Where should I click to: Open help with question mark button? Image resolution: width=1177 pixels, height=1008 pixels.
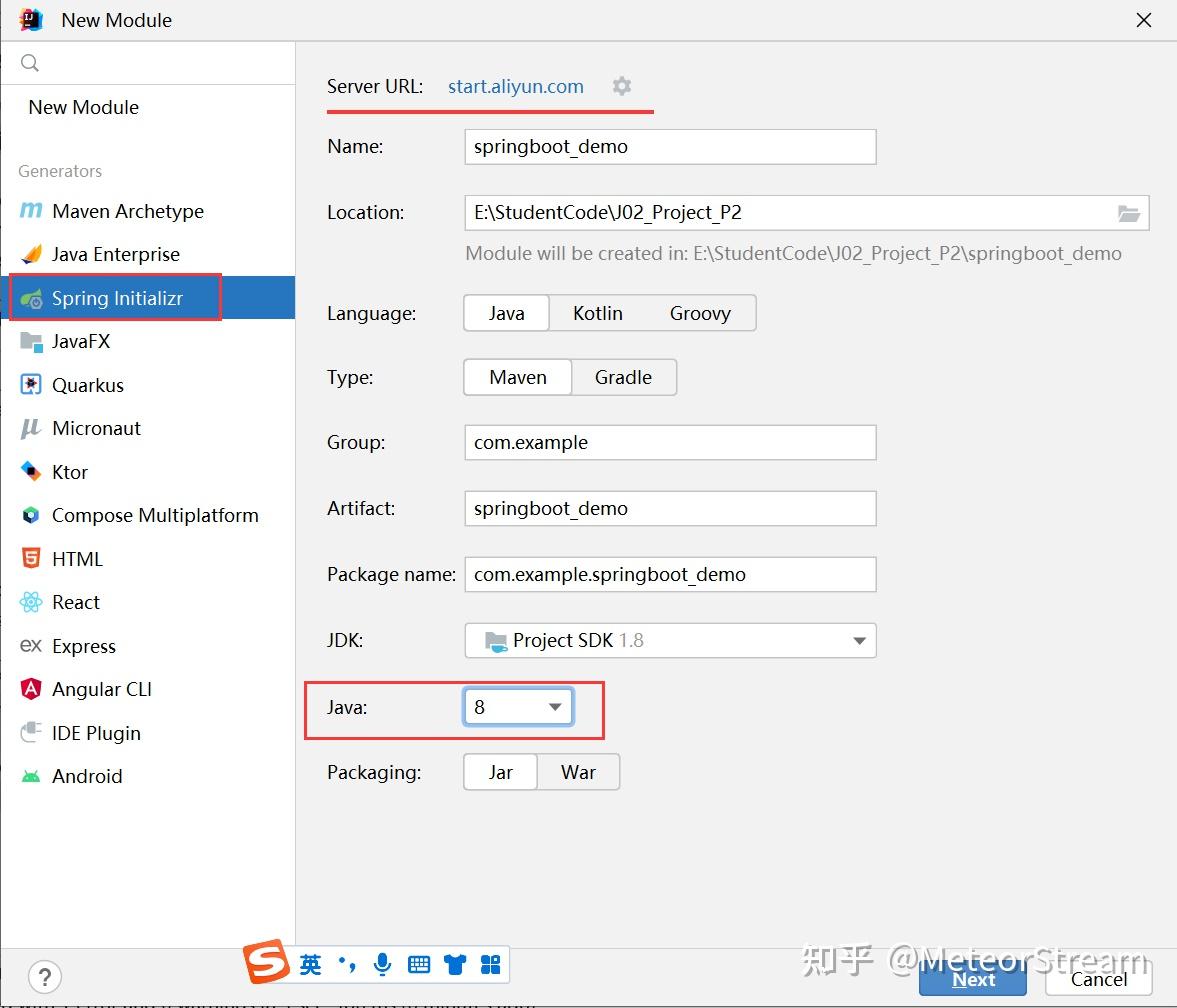pos(44,976)
